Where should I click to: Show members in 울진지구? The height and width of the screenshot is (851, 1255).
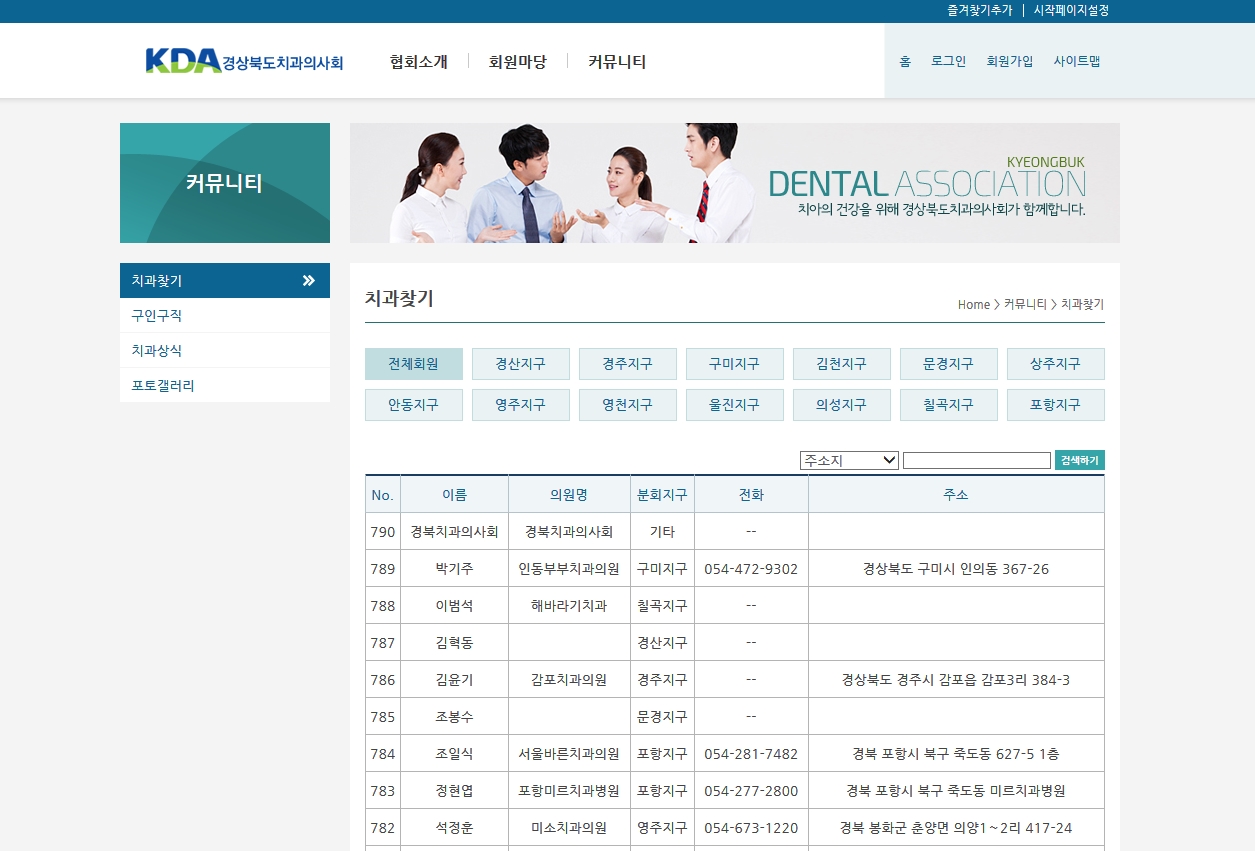tap(735, 405)
